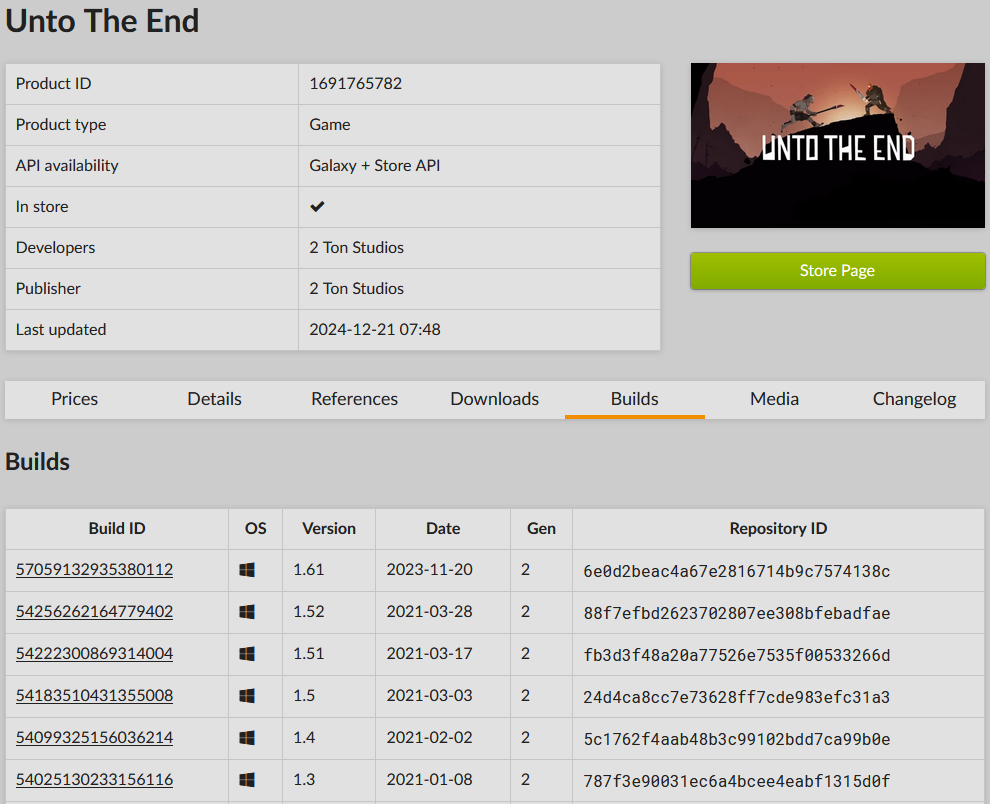This screenshot has height=804, width=990.
Task: Select product ID value 1691765782
Action: (355, 83)
